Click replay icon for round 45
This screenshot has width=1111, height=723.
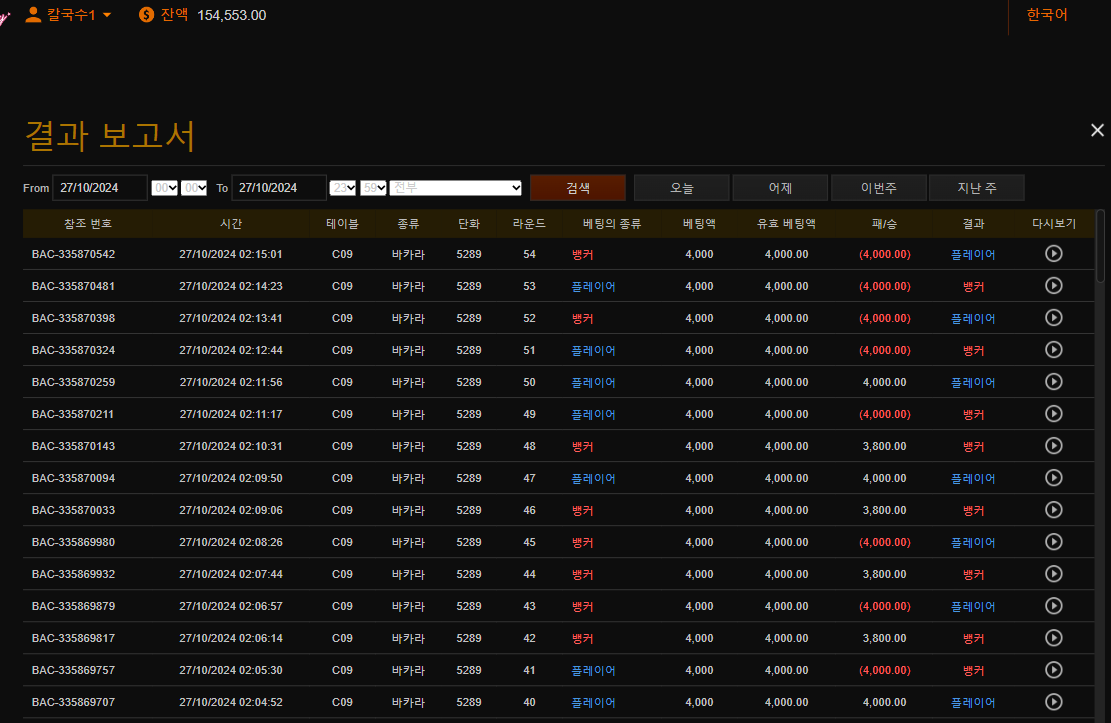click(x=1053, y=542)
